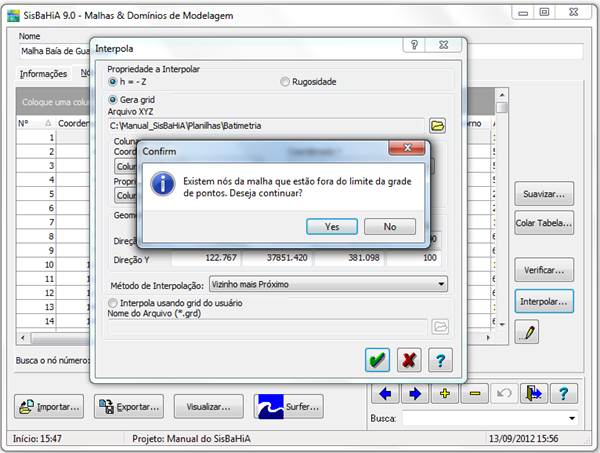Click the Verificar... button
Image resolution: width=600 pixels, height=453 pixels.
pos(544,270)
